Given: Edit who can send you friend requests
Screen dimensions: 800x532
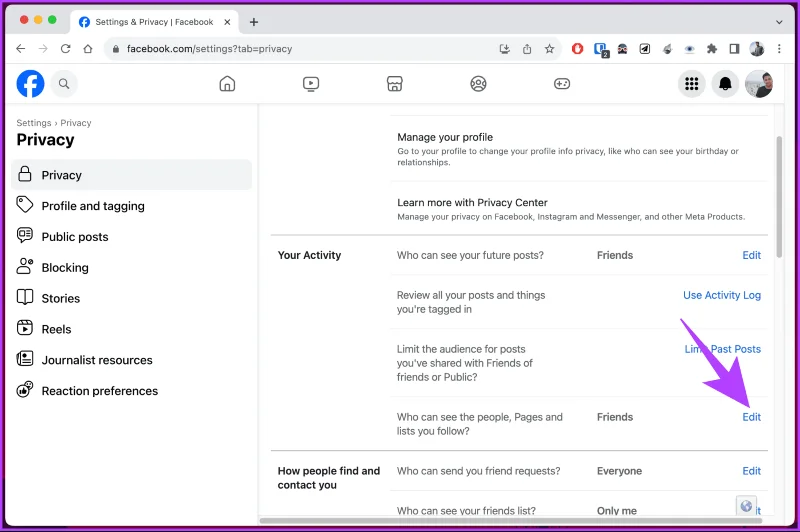Looking at the screenshot, I should tap(751, 471).
